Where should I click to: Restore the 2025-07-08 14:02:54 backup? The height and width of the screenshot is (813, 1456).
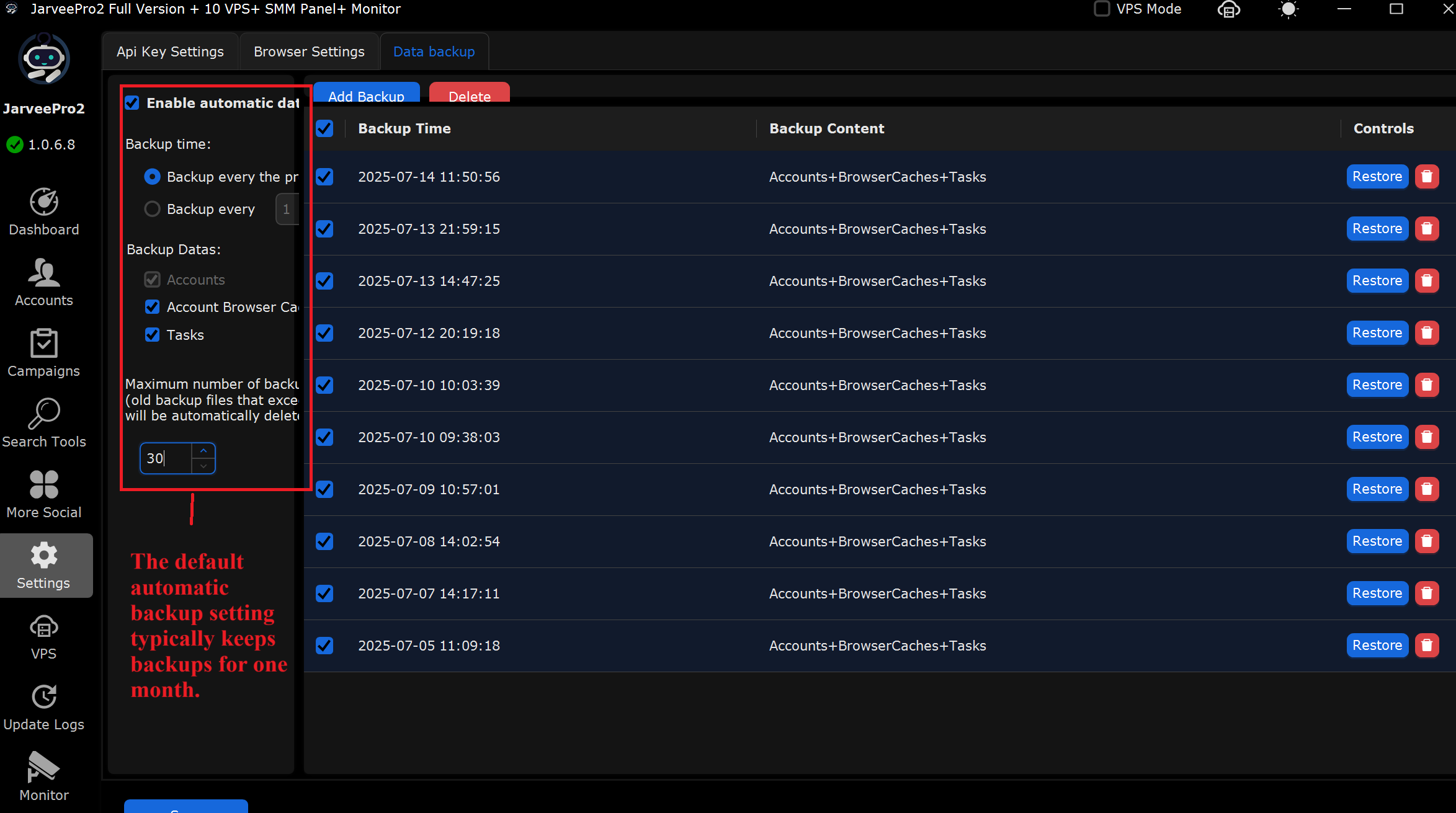(1377, 541)
